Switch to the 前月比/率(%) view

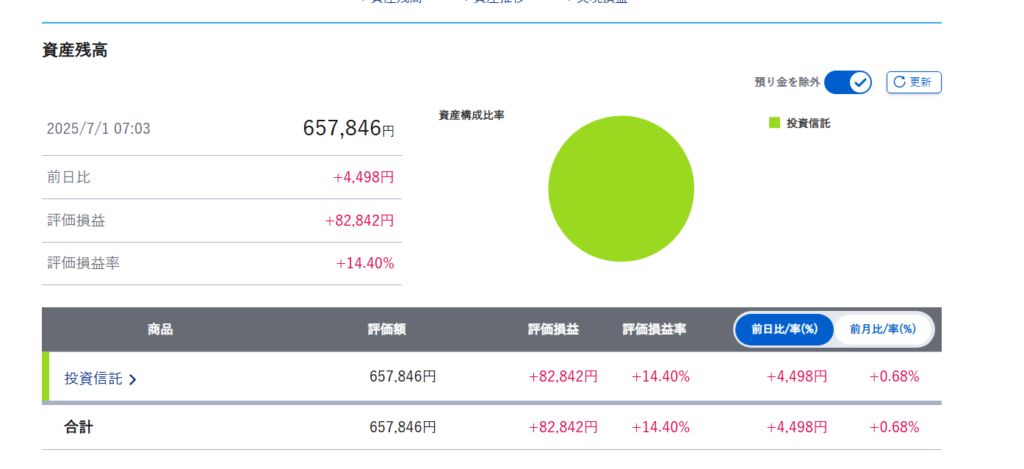tap(882, 329)
